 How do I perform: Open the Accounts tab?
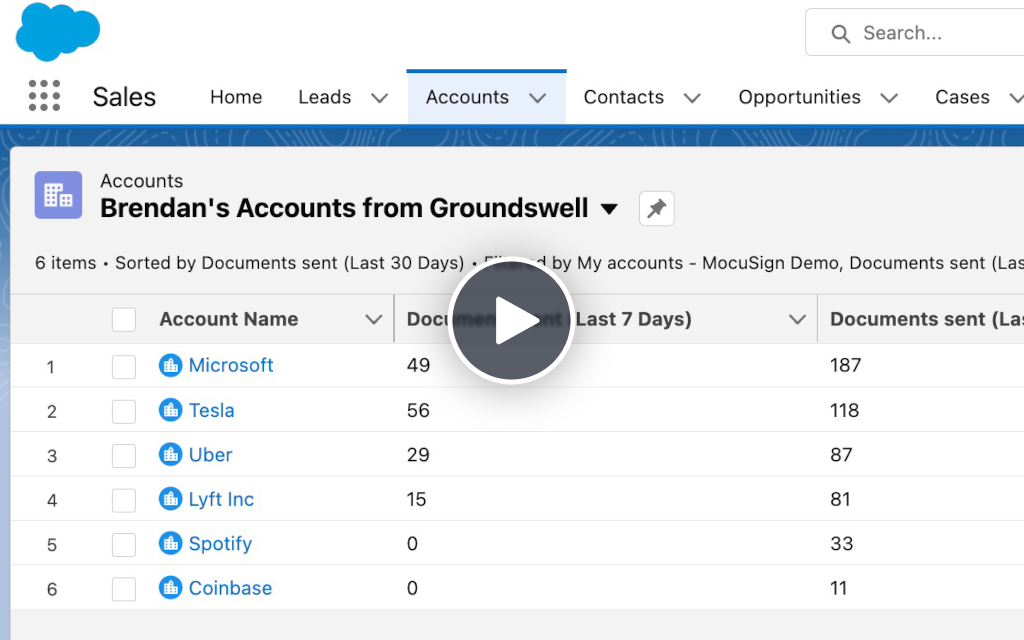pyautogui.click(x=467, y=97)
